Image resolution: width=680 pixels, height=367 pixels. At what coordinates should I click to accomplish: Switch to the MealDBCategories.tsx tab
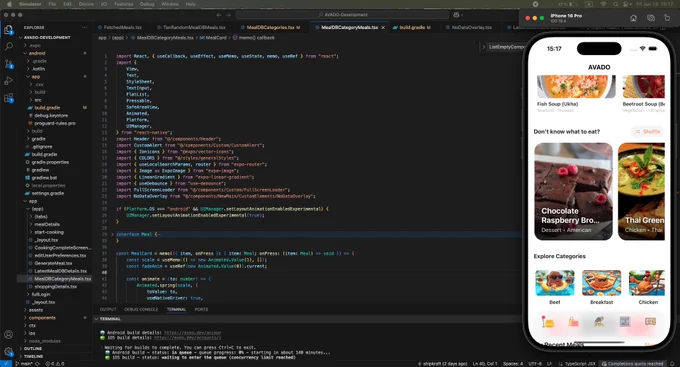270,27
